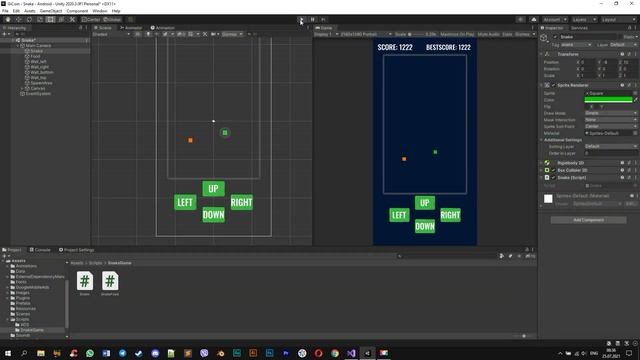The image size is (640, 360).
Task: Click the UP button in Game view
Action: 424,203
